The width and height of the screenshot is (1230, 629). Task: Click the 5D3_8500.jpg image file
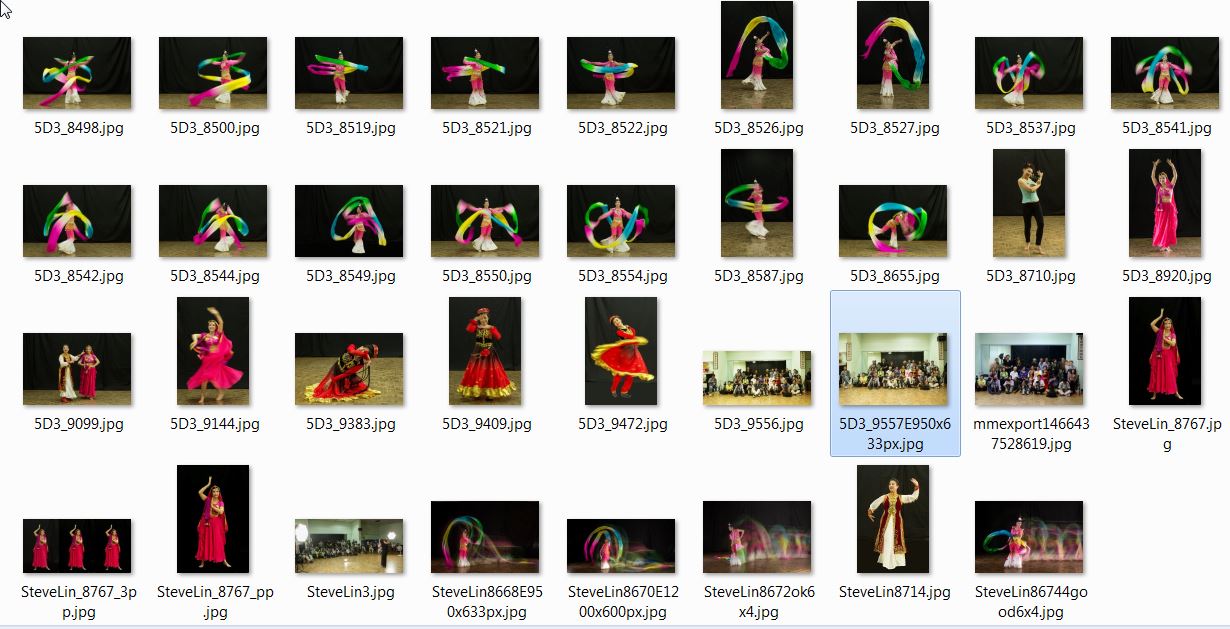point(213,74)
